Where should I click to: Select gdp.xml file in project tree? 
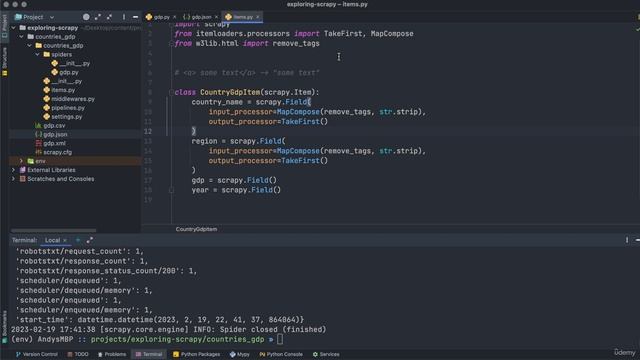coord(50,143)
